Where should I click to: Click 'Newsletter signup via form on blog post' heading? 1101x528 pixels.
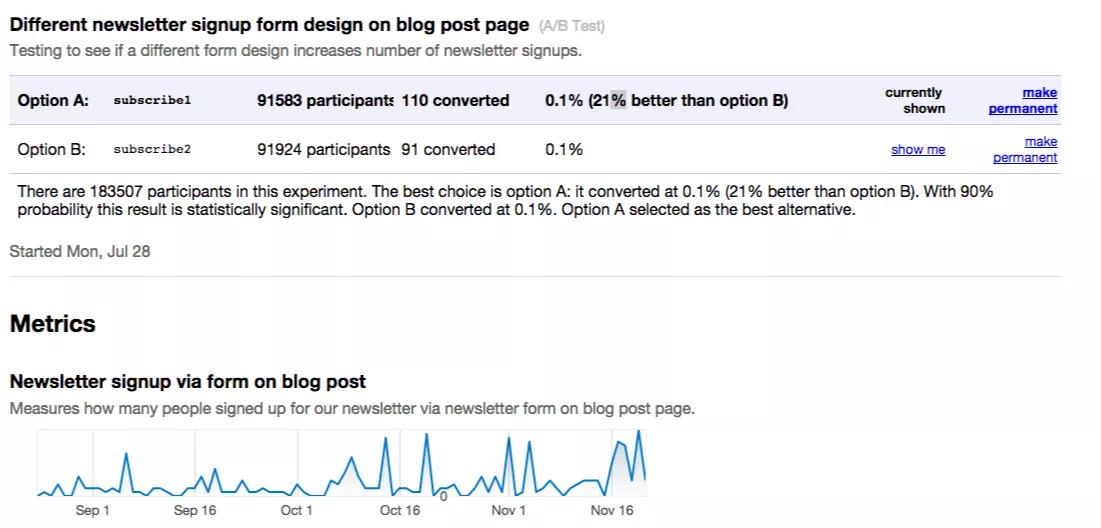pos(188,381)
